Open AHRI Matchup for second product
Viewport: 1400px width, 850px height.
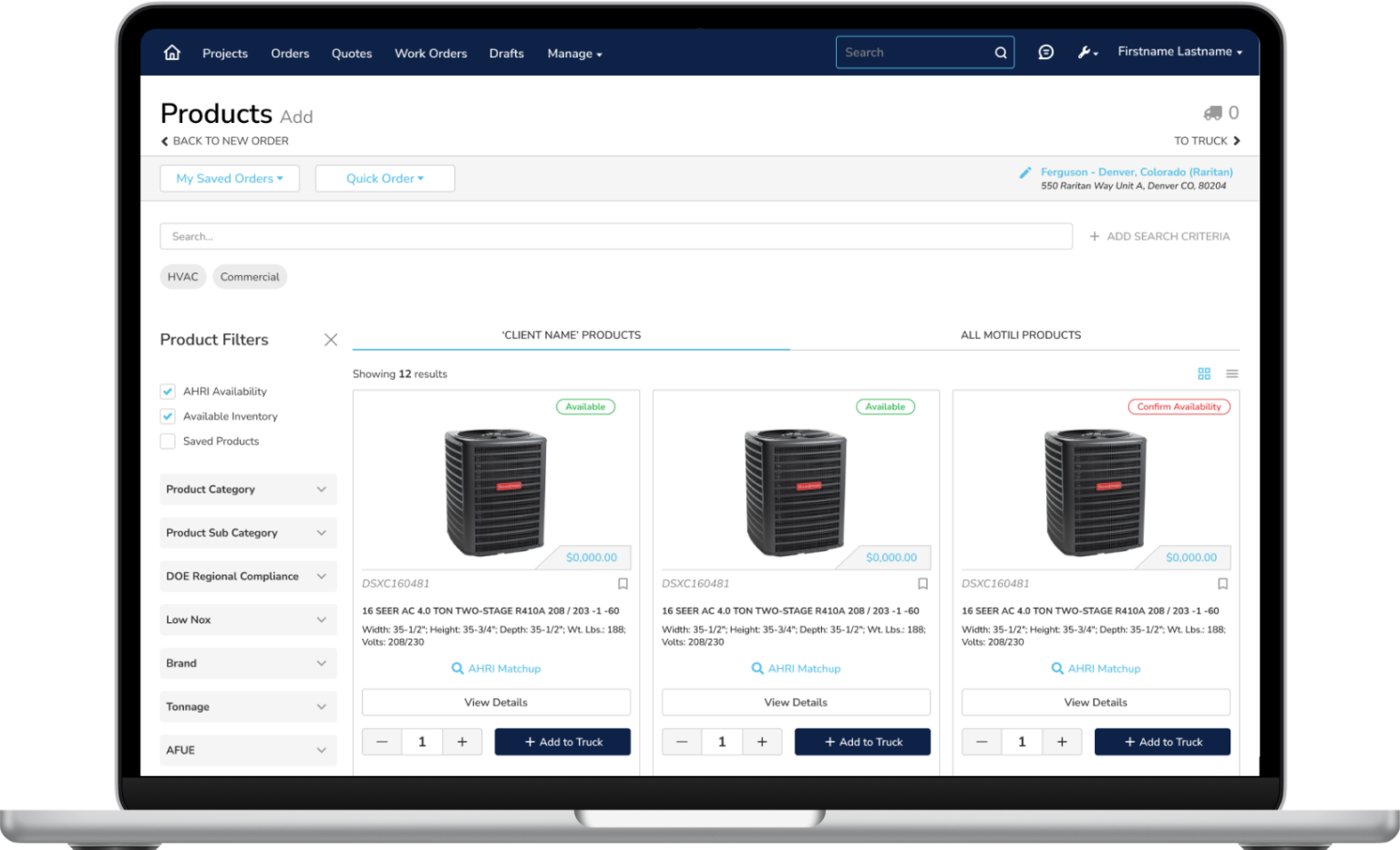point(796,669)
